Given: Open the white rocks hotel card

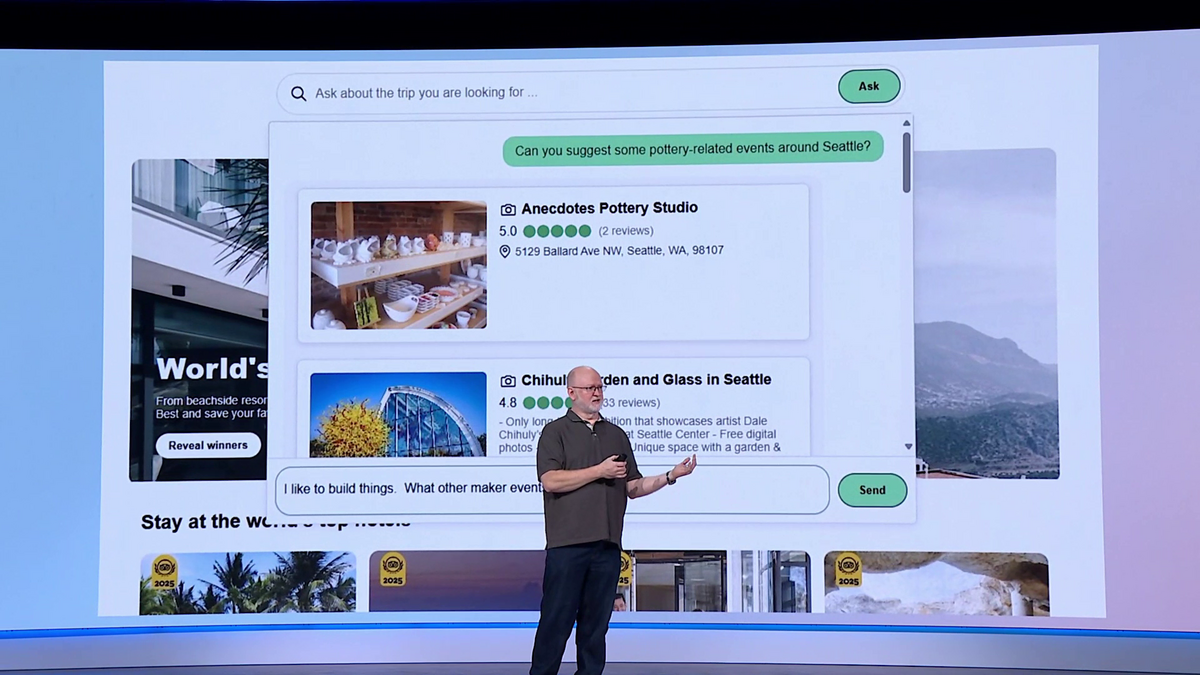Looking at the screenshot, I should tap(936, 583).
